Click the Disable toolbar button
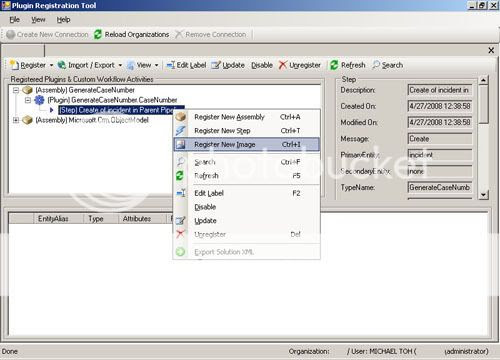The image size is (500, 360). point(262,65)
